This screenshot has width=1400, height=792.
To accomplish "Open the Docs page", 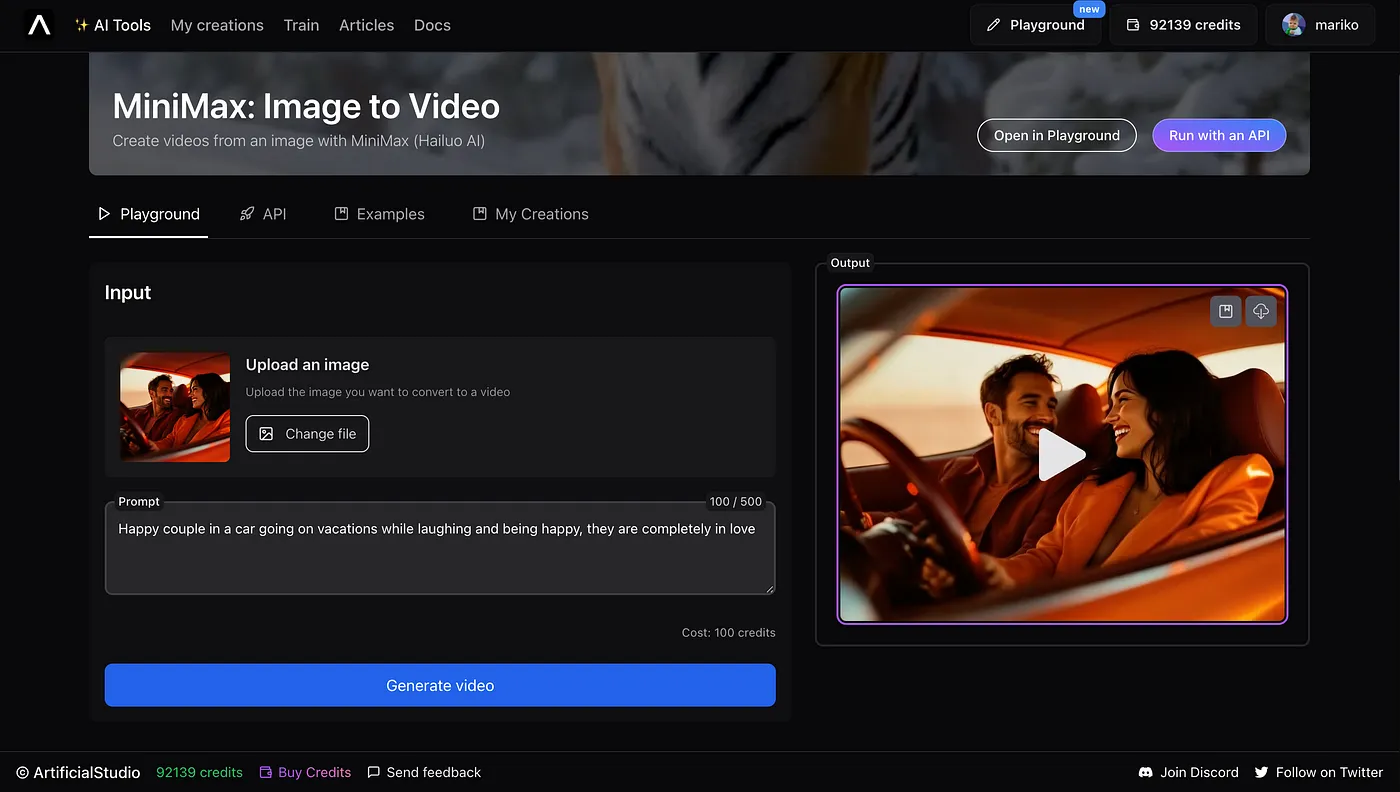I will tap(432, 25).
